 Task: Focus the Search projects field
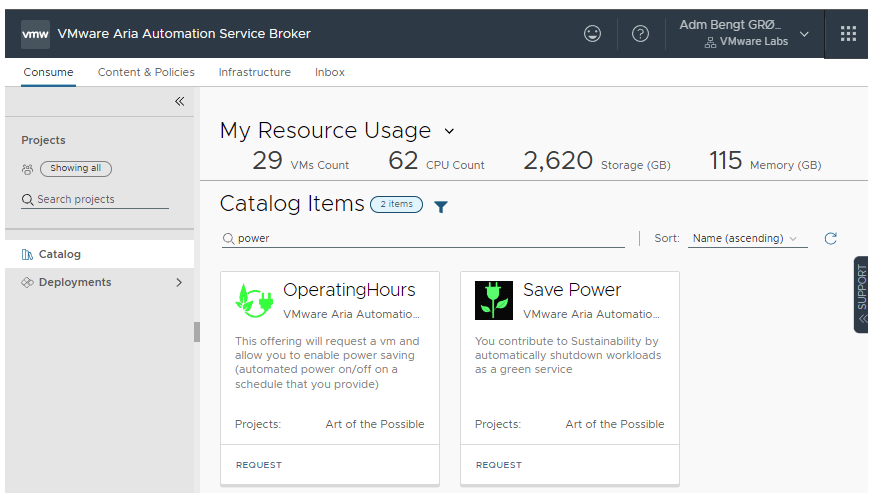point(95,200)
